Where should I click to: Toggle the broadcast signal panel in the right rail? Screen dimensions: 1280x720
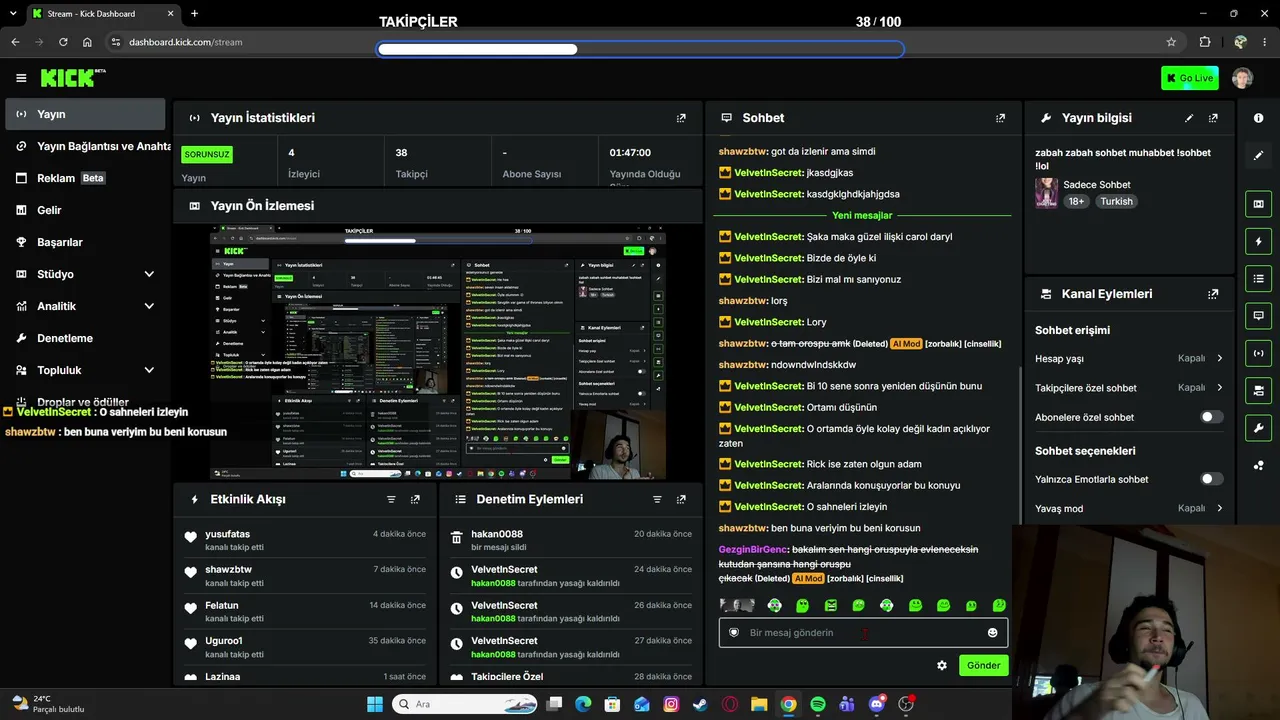pos(1258,353)
